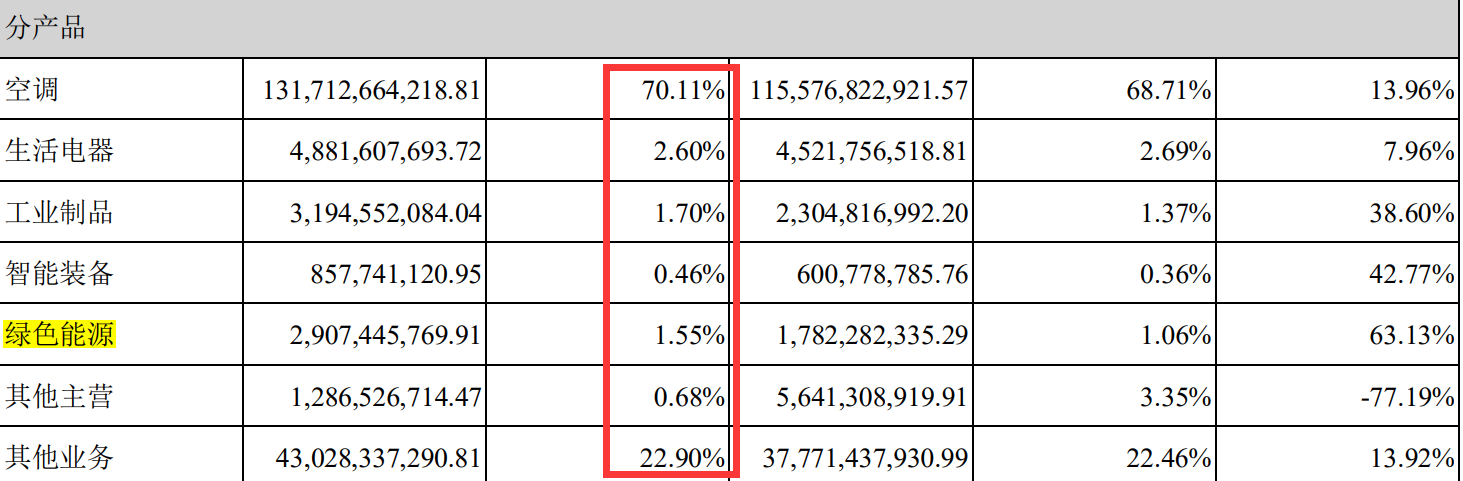
Task: Click the highlighted 绿色能源 label
Action: click(60, 334)
